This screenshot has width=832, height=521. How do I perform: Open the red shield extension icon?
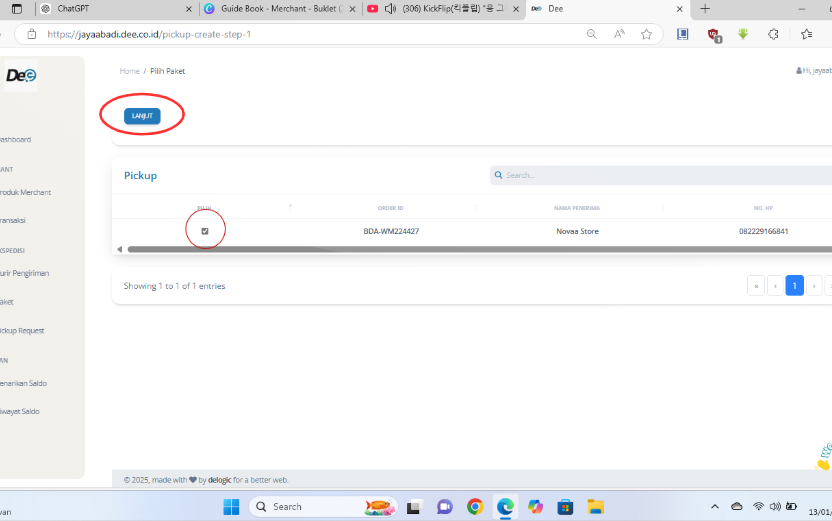pyautogui.click(x=714, y=35)
